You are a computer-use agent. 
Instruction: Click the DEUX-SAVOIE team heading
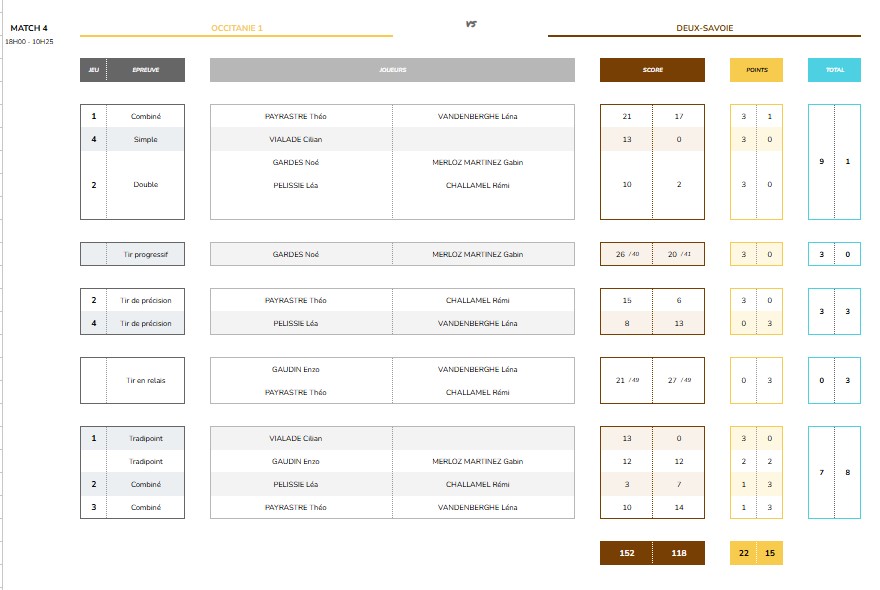pyautogui.click(x=704, y=28)
